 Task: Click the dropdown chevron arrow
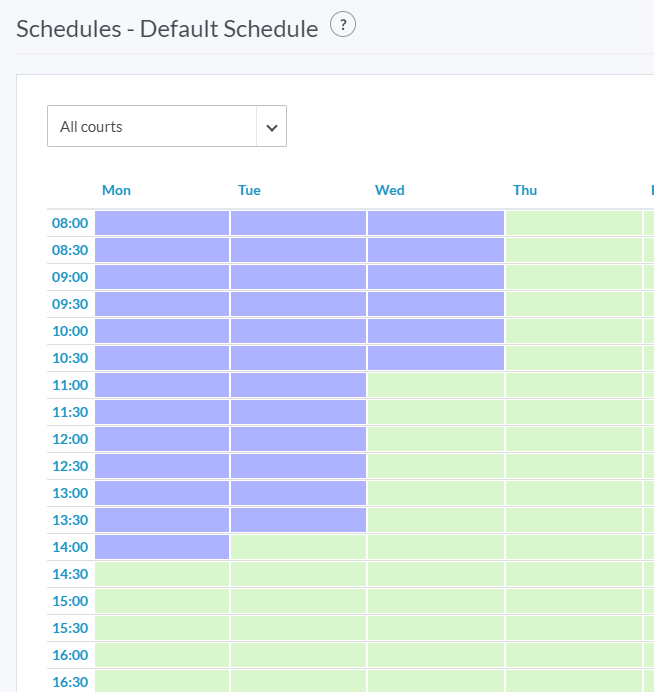tap(271, 127)
